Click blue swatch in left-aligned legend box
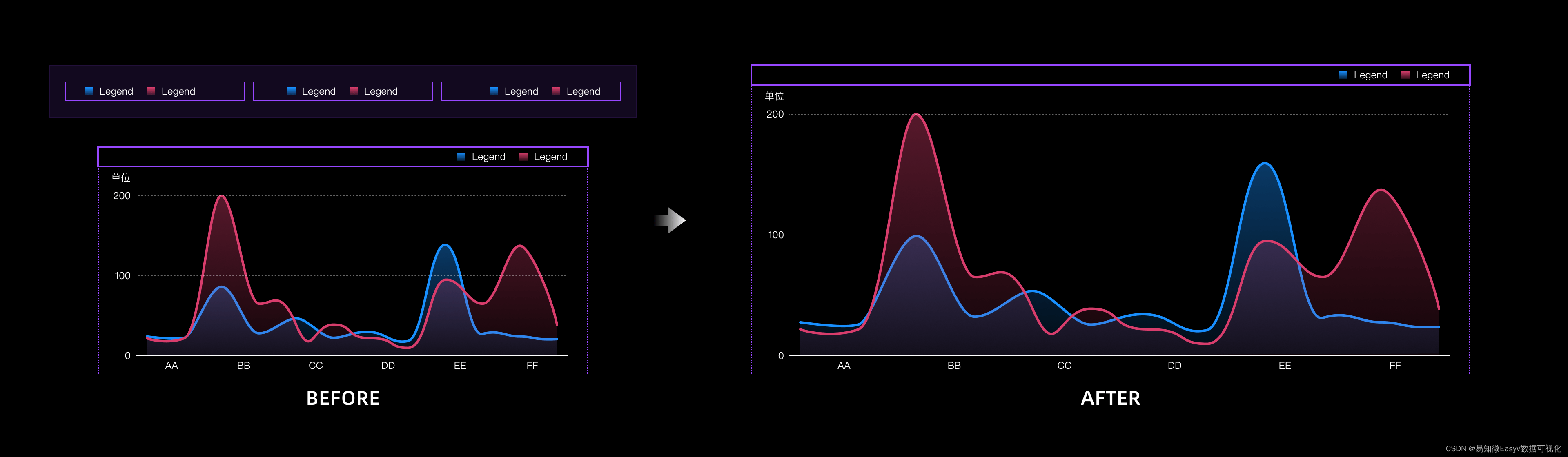Viewport: 1568px width, 457px height. pos(89,91)
